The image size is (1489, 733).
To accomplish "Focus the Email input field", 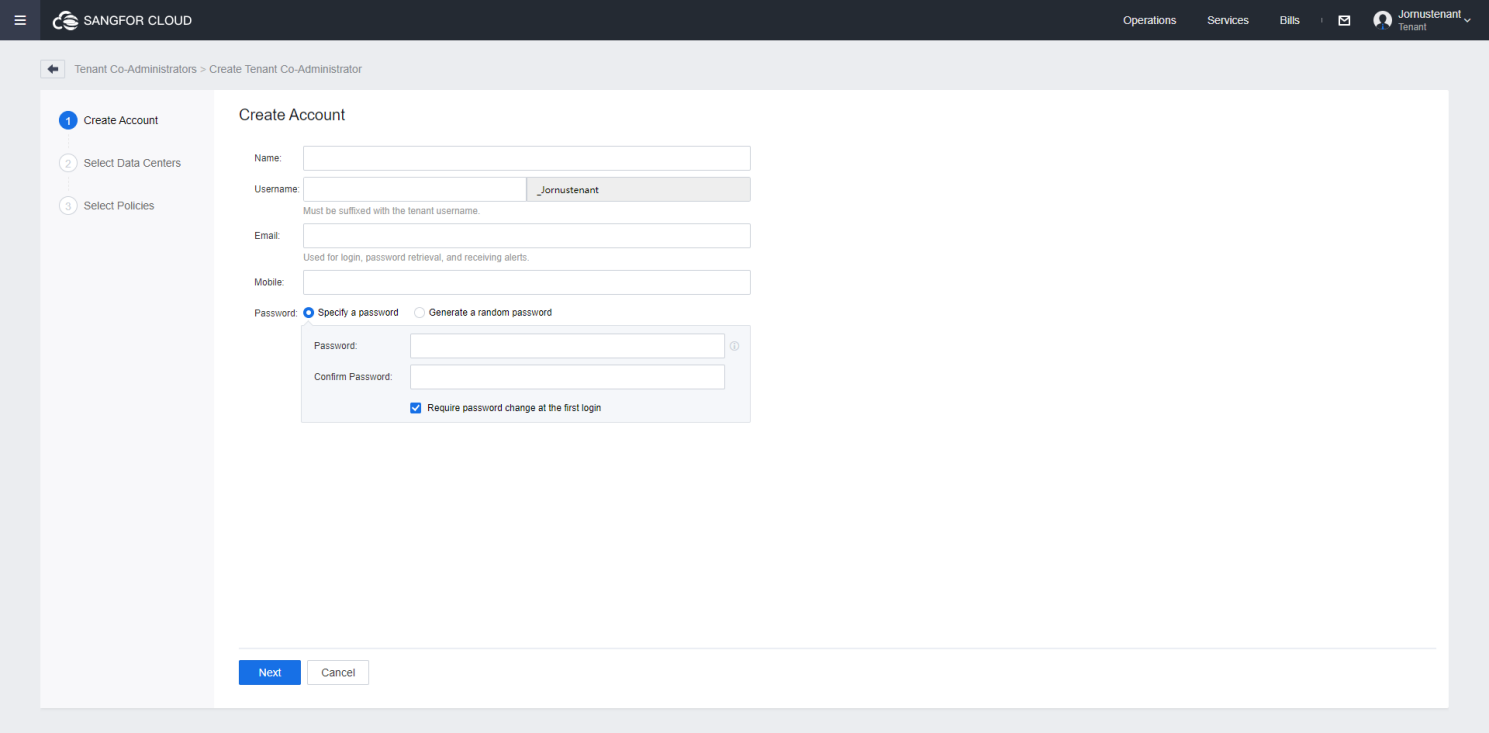I will 527,236.
